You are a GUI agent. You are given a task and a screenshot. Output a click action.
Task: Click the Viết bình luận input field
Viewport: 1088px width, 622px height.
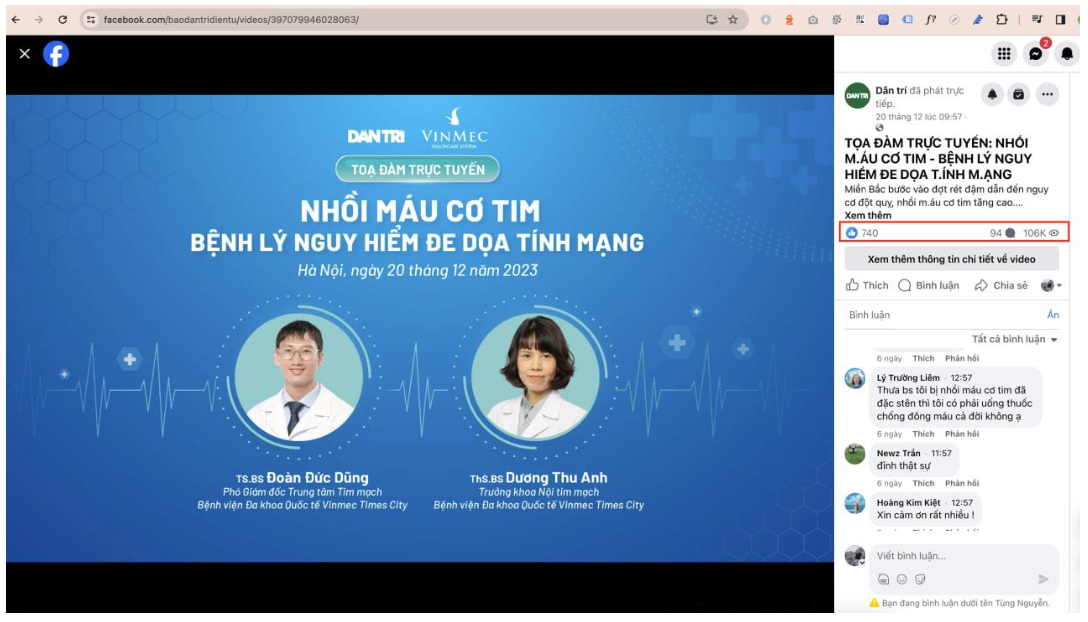click(964, 555)
